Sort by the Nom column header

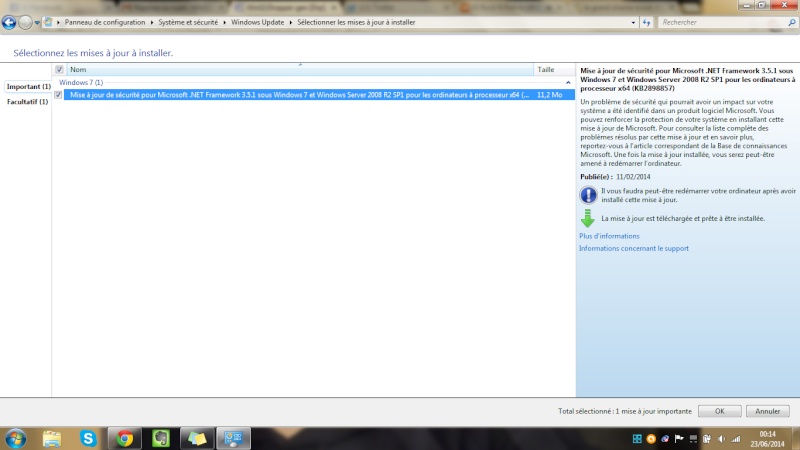click(300, 69)
